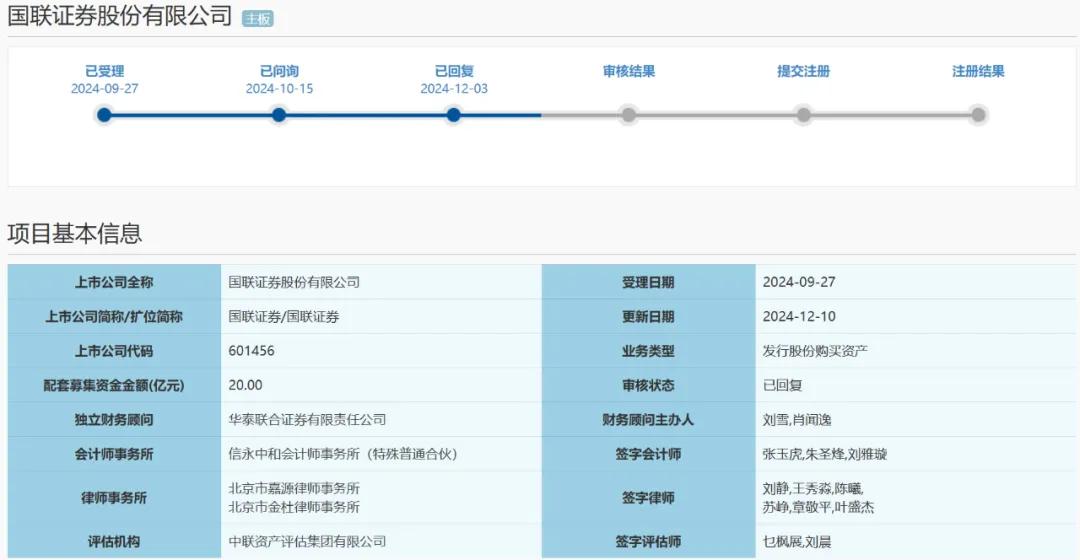Click the 上市公司全称 header cell
Screen dimensions: 1080x560
[114, 282]
